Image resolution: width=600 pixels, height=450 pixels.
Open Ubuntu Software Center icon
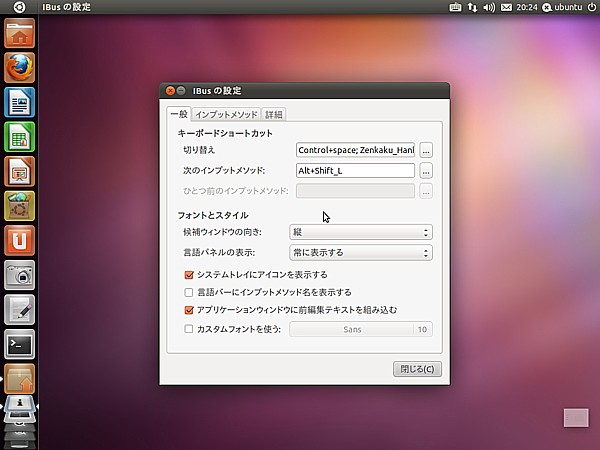click(20, 206)
